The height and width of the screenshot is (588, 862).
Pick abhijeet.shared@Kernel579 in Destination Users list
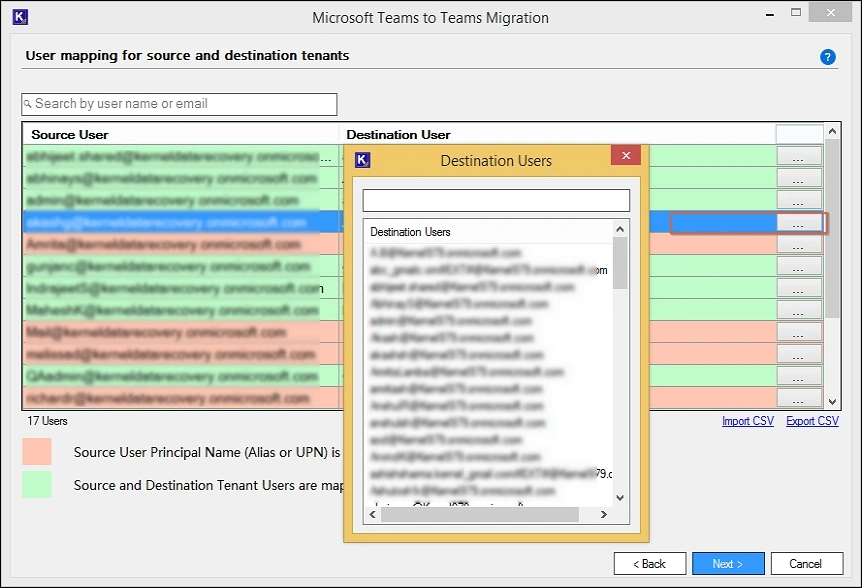click(472, 287)
